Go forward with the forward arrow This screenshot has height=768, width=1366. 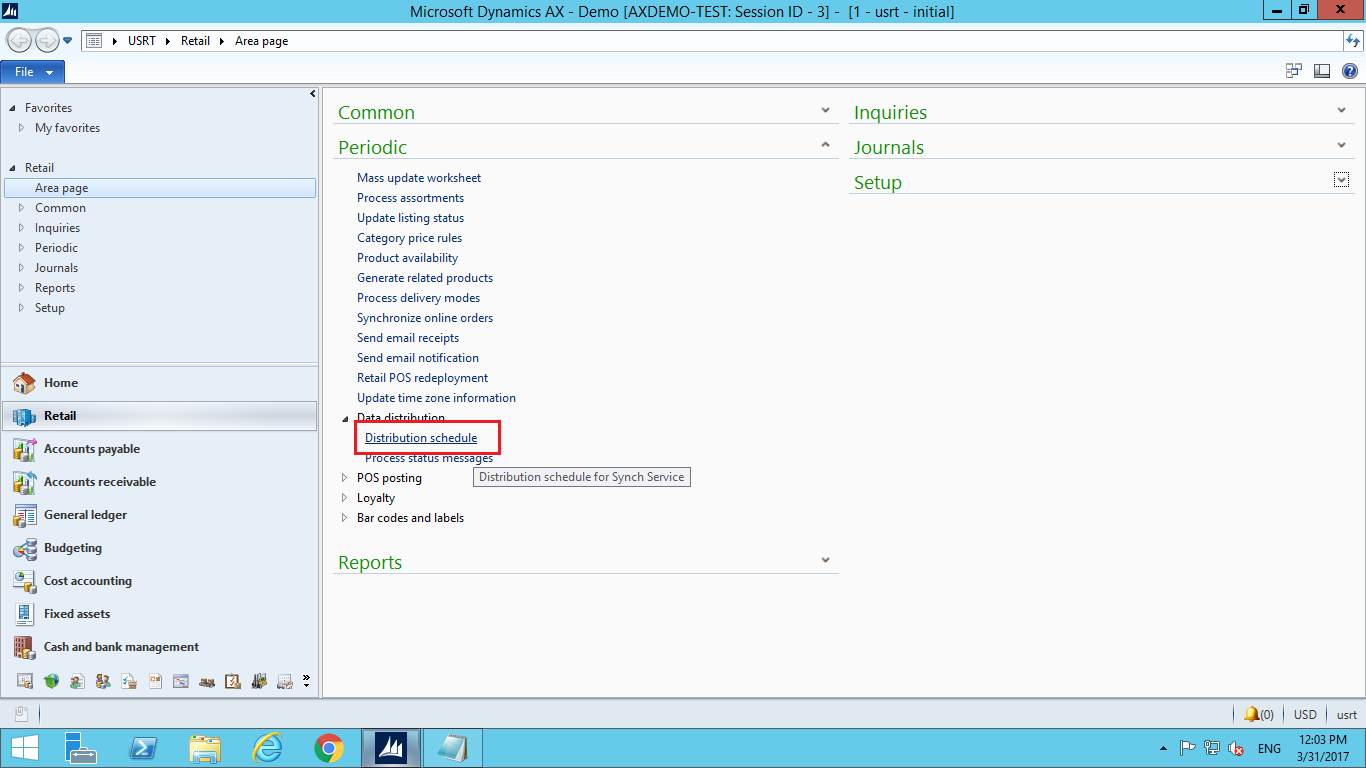pyautogui.click(x=46, y=41)
